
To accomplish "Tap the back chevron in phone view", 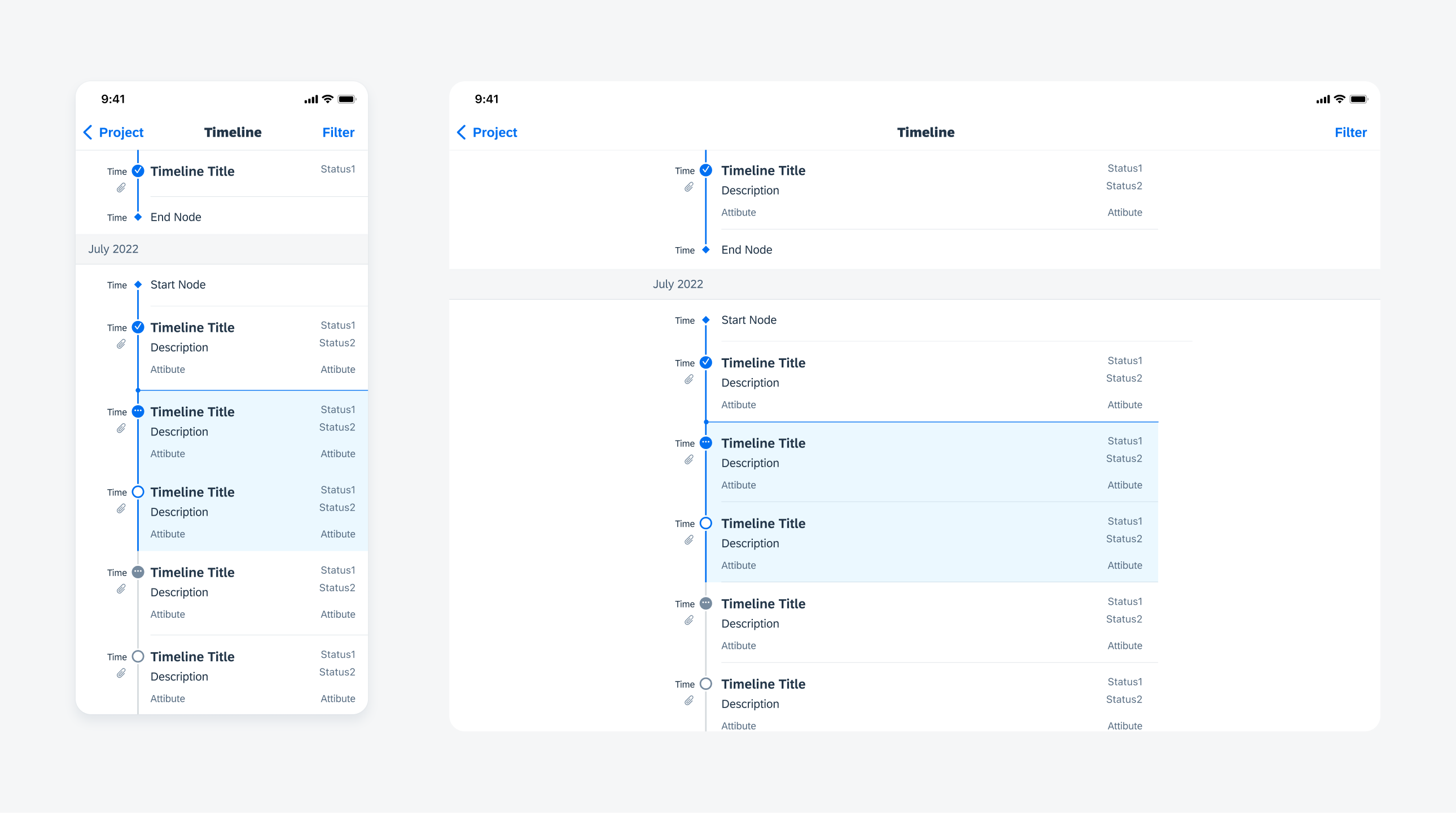I will (x=88, y=132).
